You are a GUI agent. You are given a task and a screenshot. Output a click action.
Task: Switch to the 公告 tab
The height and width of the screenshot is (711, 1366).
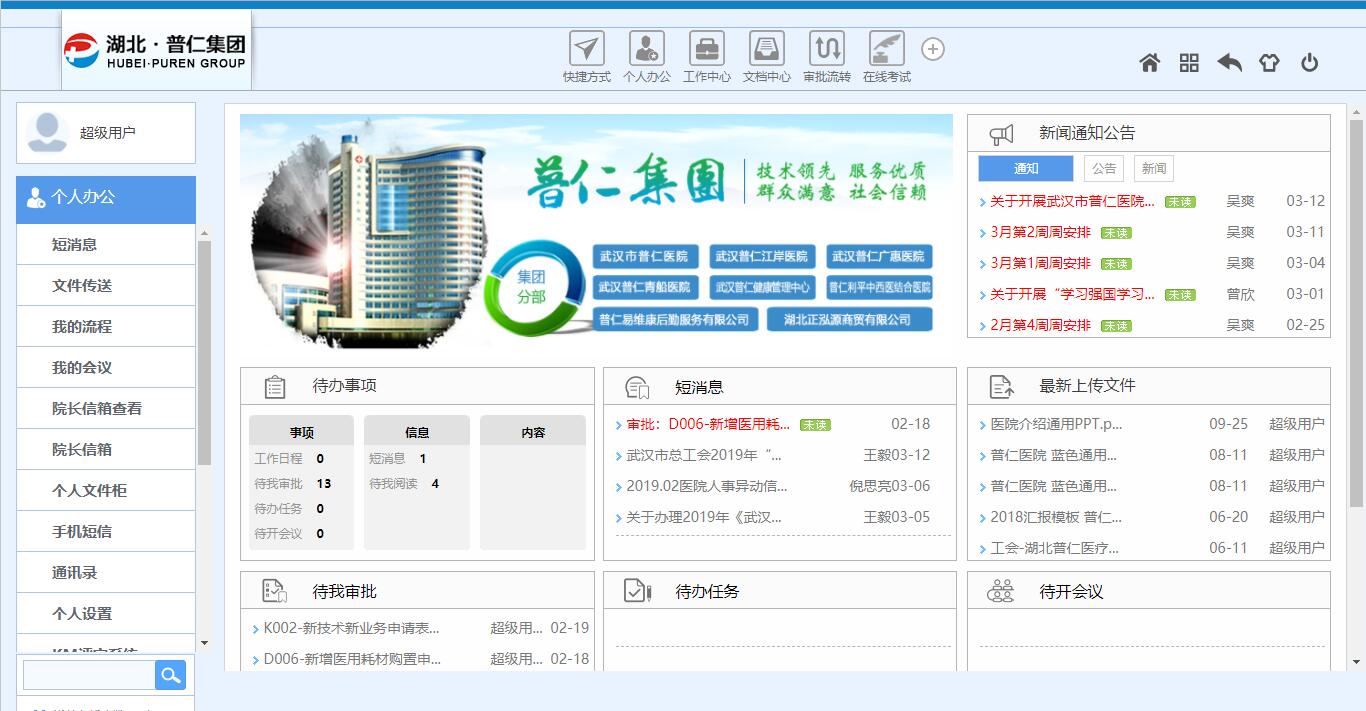pyautogui.click(x=1104, y=167)
